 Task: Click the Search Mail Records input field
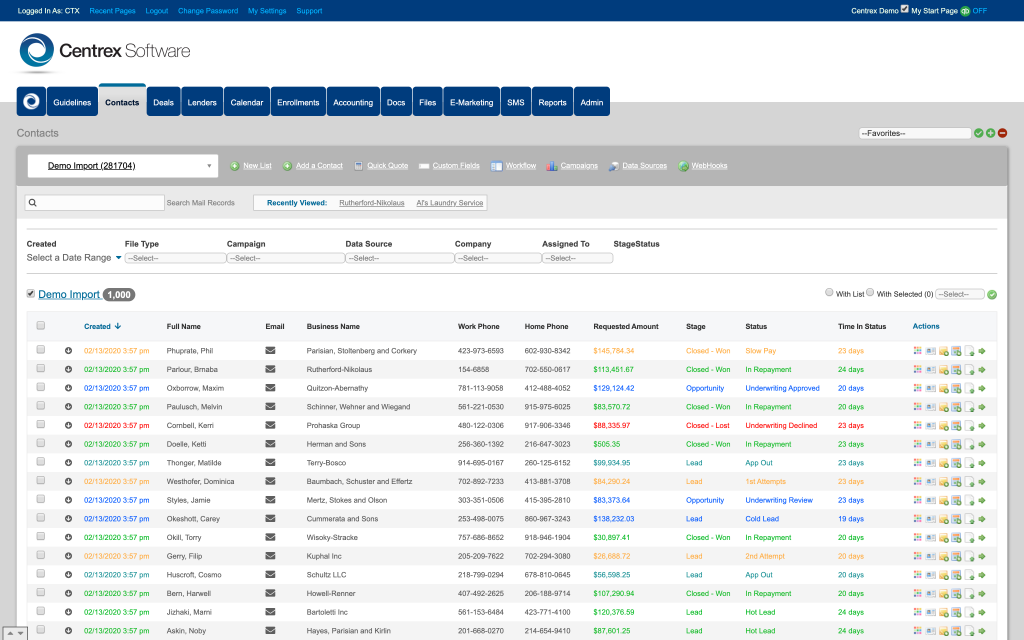click(95, 203)
